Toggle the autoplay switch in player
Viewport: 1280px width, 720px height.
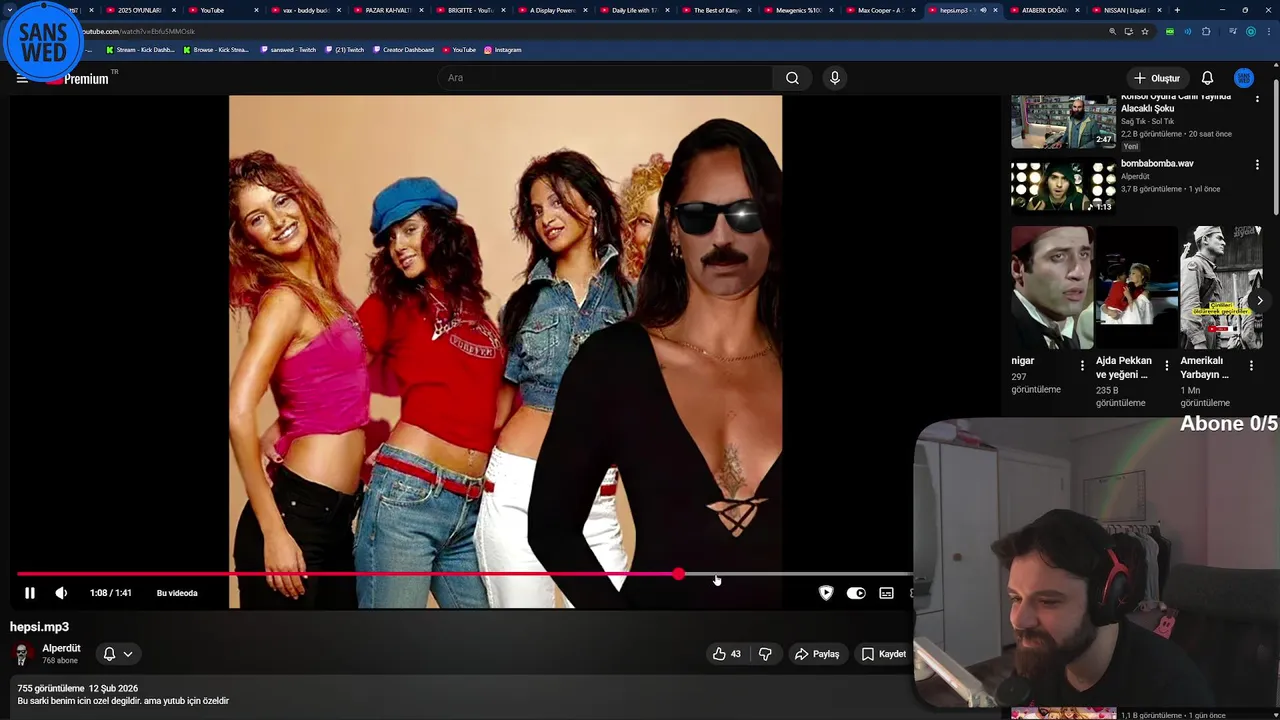coord(856,593)
